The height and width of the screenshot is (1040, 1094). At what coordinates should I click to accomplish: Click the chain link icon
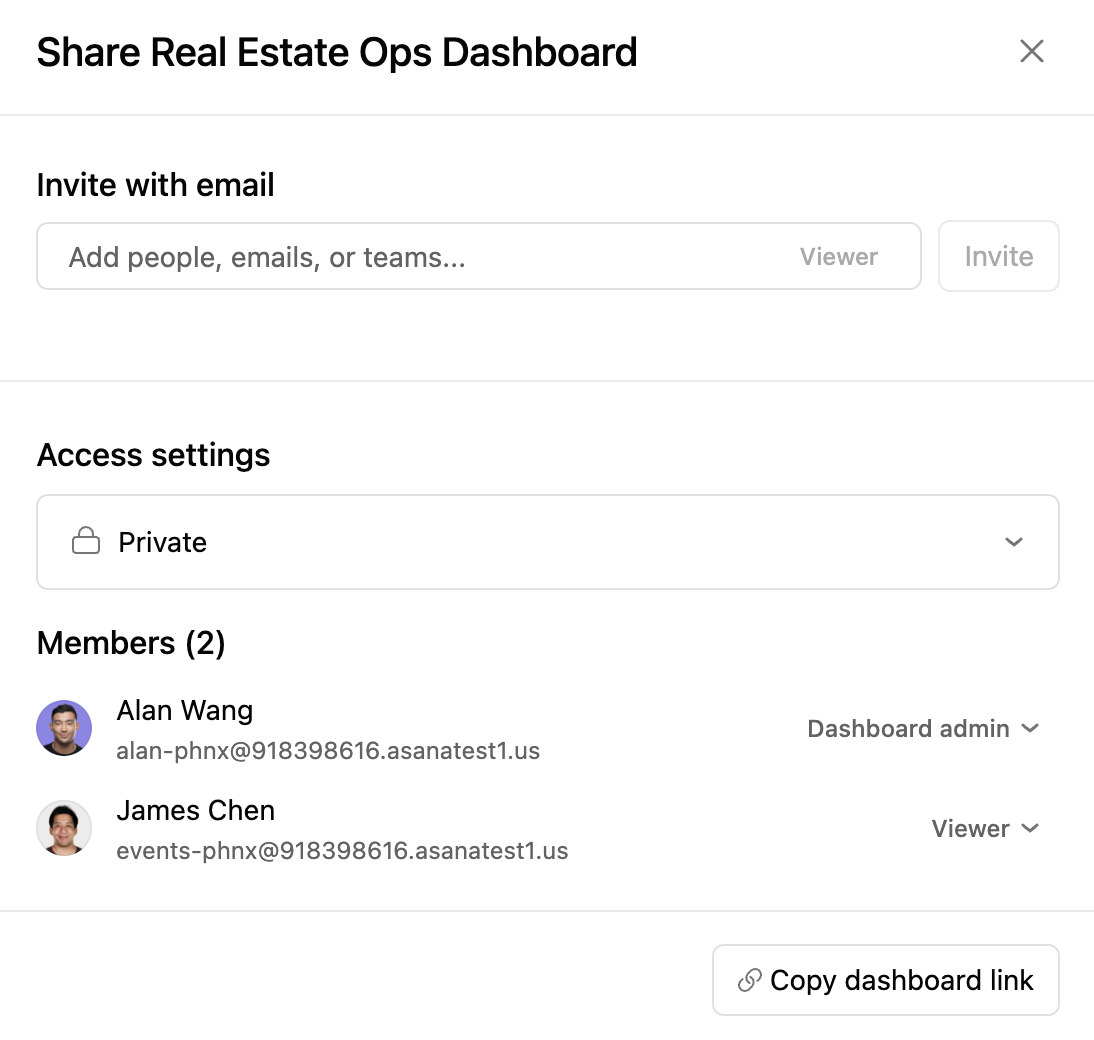point(749,980)
